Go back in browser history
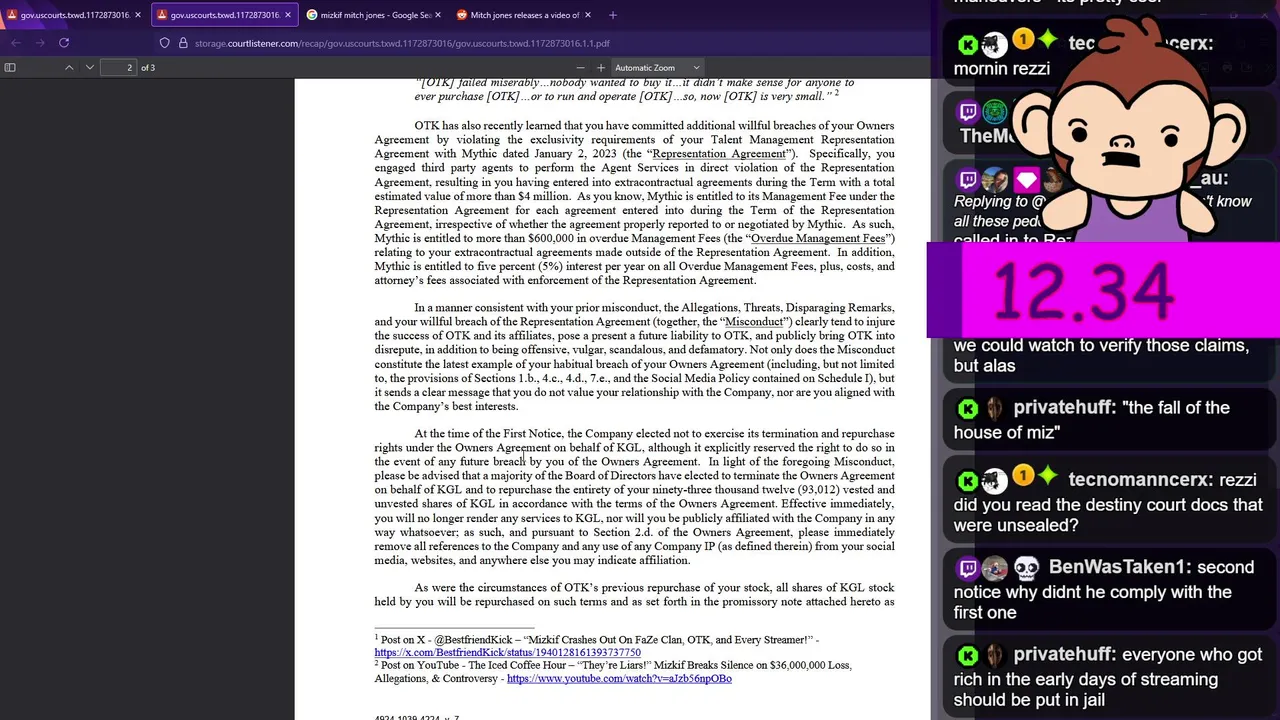 coord(16,43)
